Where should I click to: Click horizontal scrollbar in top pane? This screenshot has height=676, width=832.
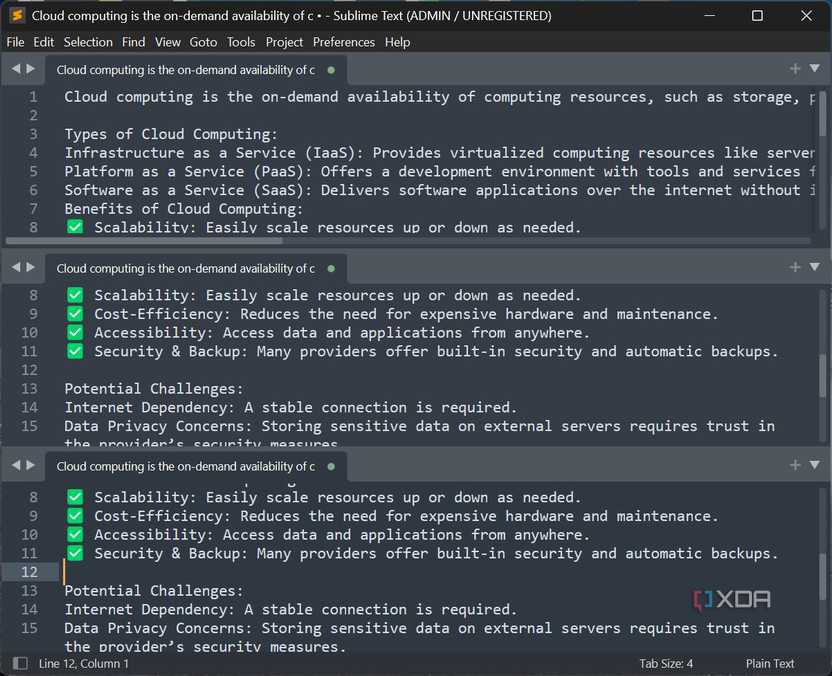pos(144,240)
